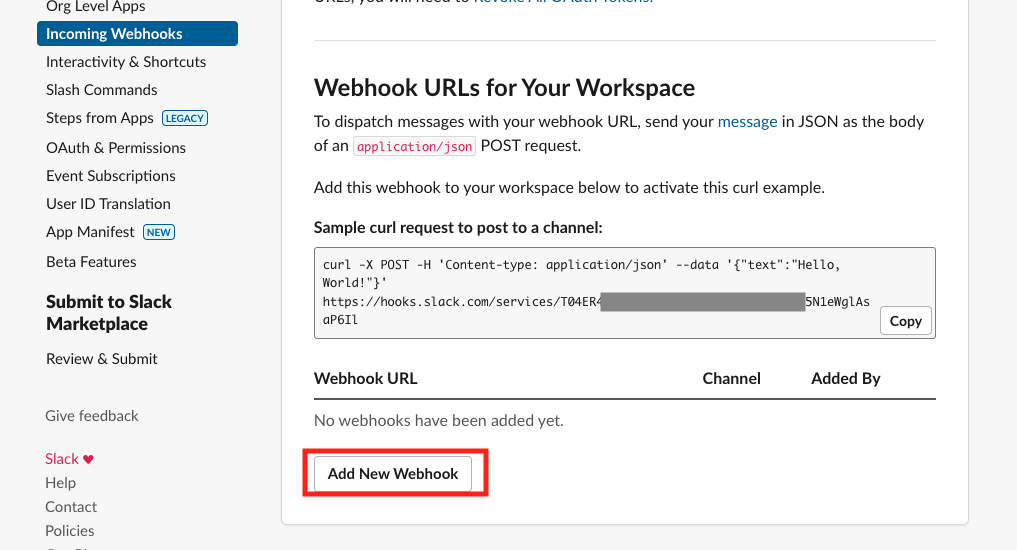This screenshot has width=1017, height=550.
Task: Open User ID Translation page
Action: [108, 204]
